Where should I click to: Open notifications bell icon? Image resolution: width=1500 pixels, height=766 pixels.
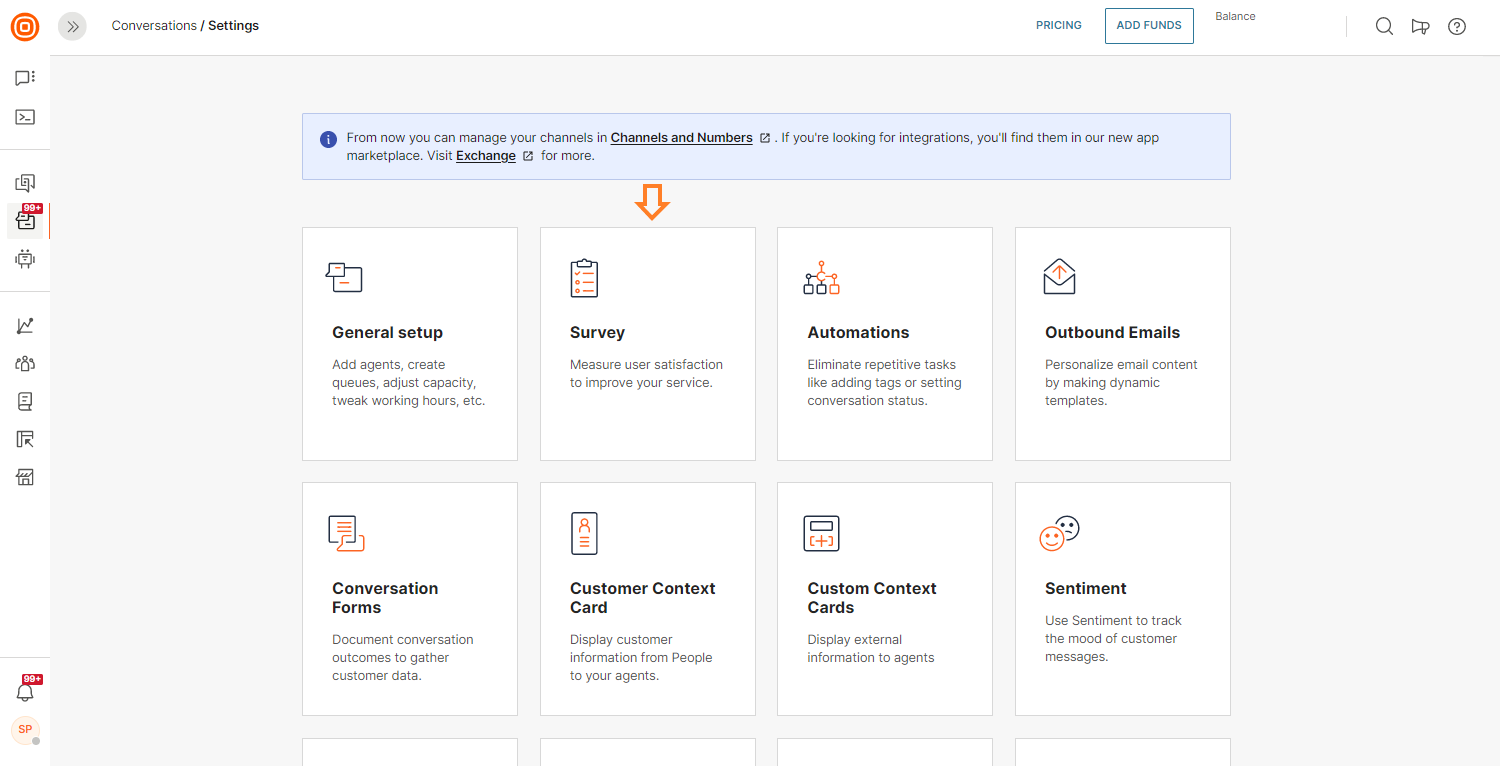coord(25,692)
